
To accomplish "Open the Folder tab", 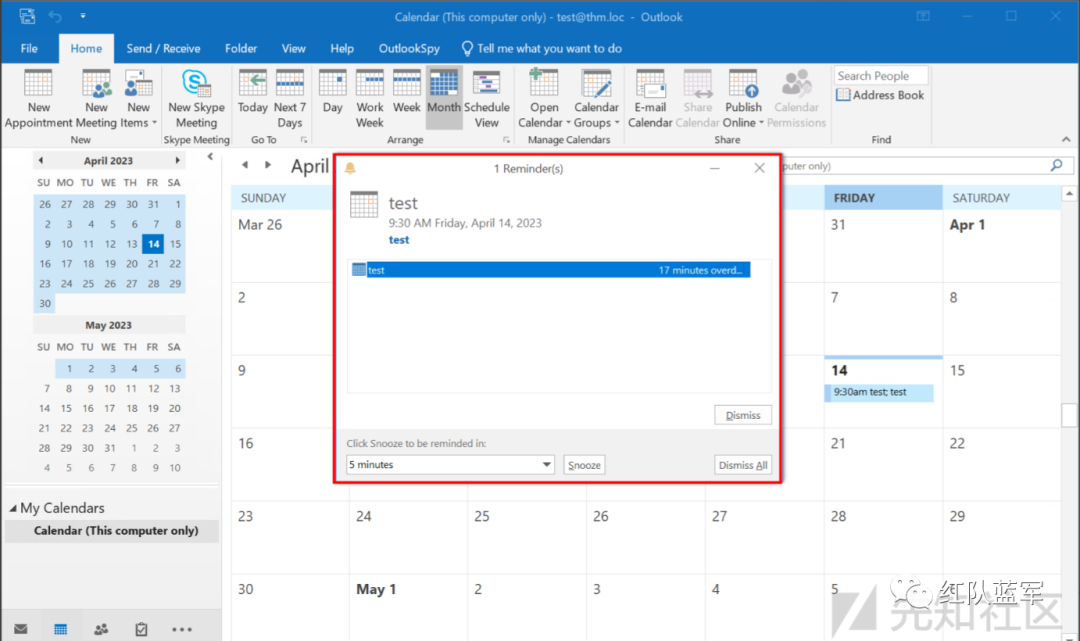I will [x=241, y=48].
